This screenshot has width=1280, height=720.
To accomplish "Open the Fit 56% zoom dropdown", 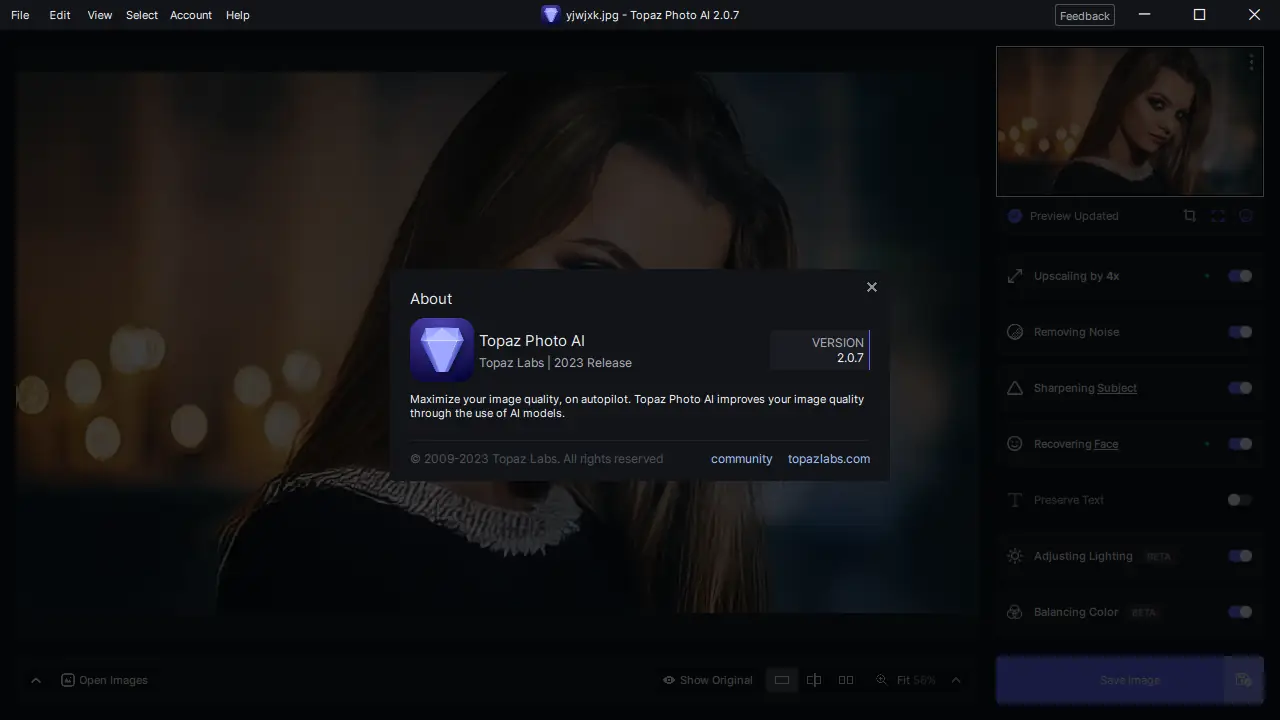I will pyautogui.click(x=928, y=680).
